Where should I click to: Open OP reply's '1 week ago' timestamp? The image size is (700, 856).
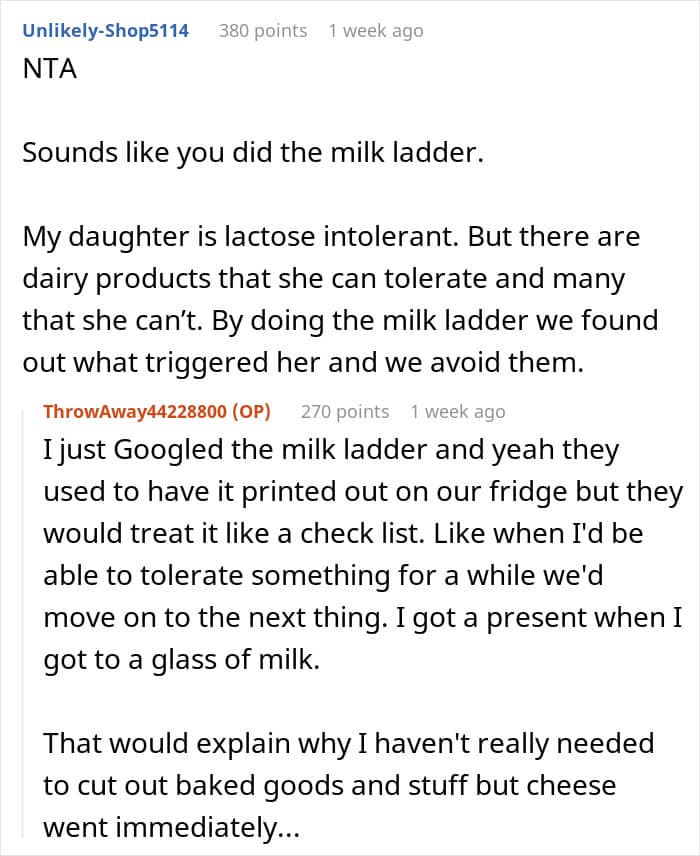[458, 412]
